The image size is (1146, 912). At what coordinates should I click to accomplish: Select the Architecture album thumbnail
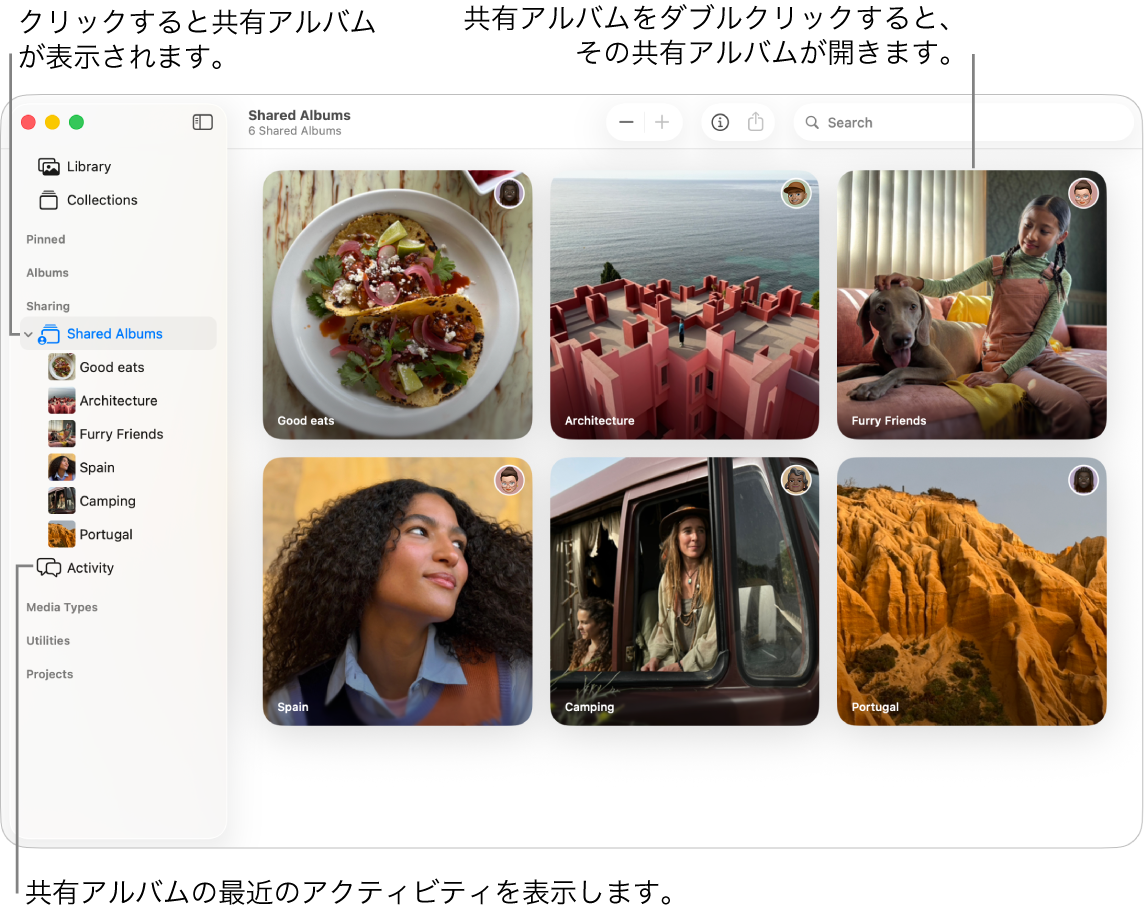coord(684,305)
